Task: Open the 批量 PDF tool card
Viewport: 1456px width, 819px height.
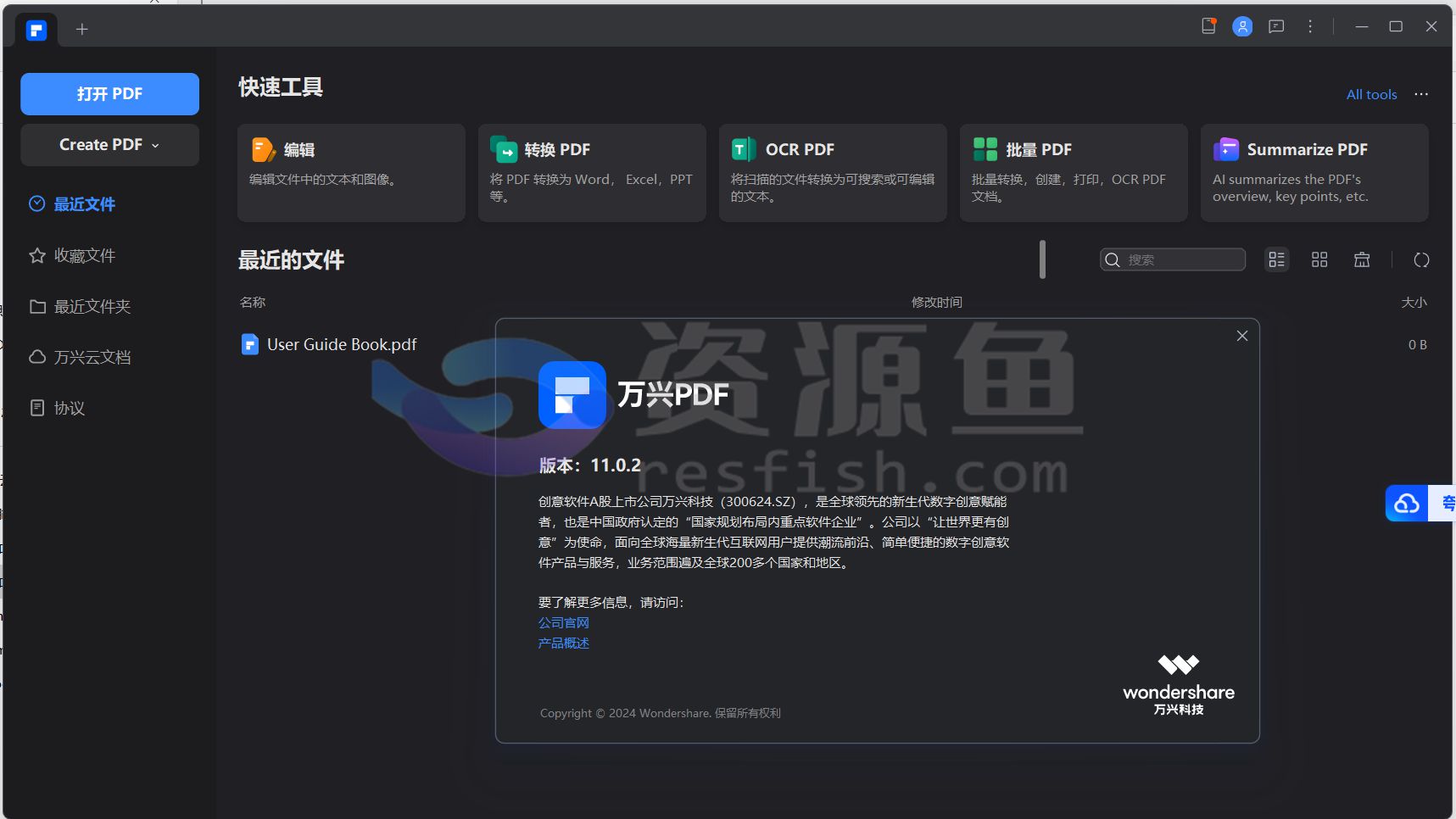Action: click(x=1074, y=173)
